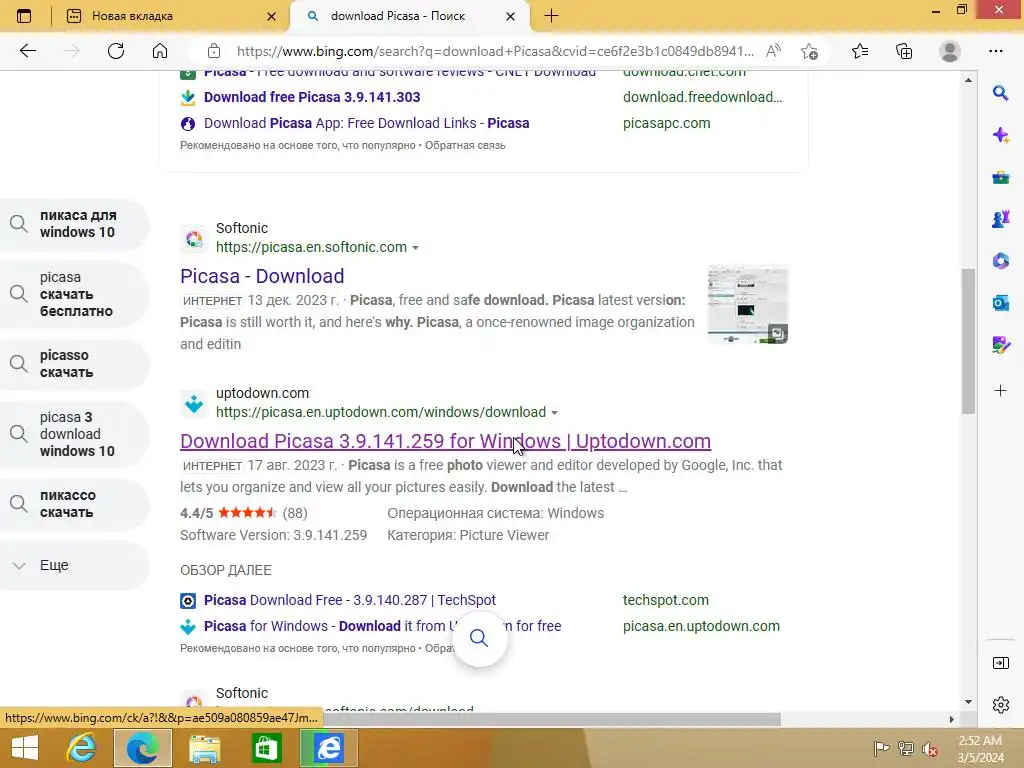Screen dimensions: 1024x768
Task: Open sidebar settings gear
Action: [1000, 705]
